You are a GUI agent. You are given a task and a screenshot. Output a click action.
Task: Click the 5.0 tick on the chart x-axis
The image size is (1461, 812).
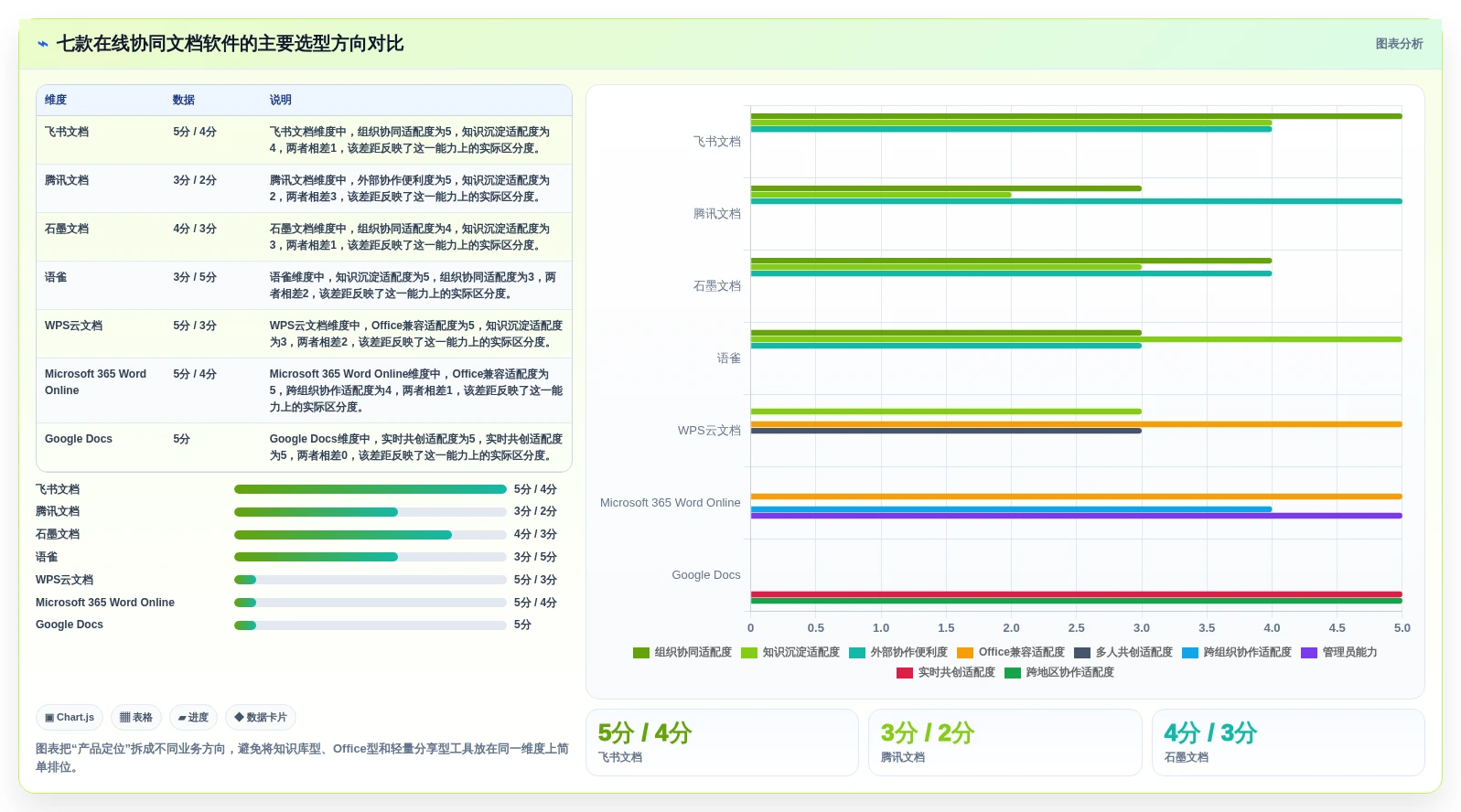tap(1402, 628)
